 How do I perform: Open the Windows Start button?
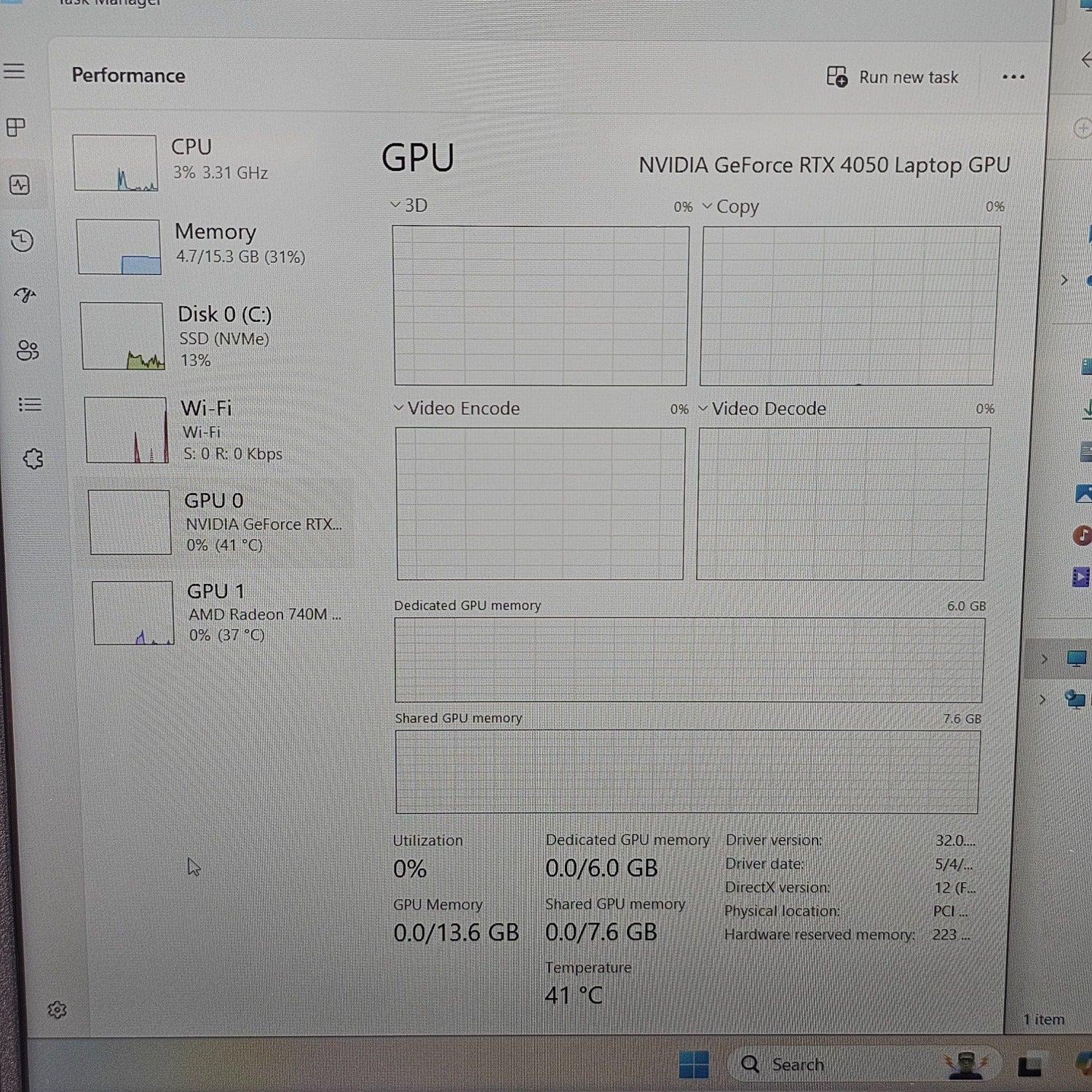coord(694,1064)
